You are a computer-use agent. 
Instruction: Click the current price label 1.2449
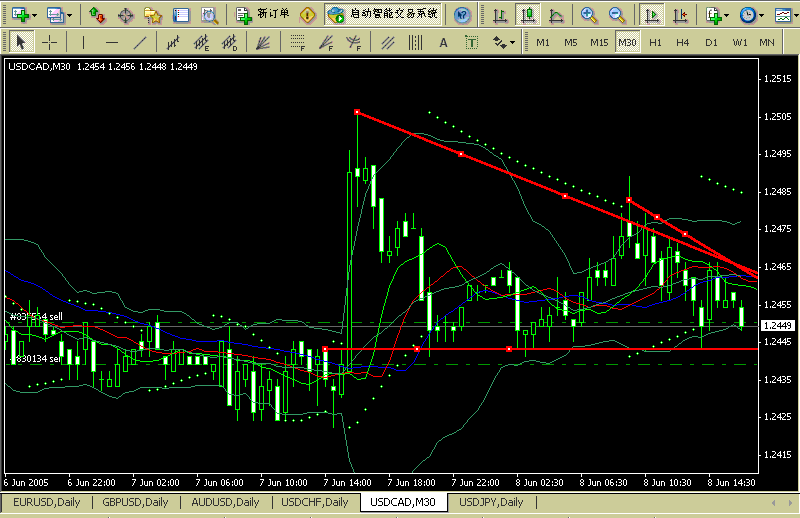778,325
